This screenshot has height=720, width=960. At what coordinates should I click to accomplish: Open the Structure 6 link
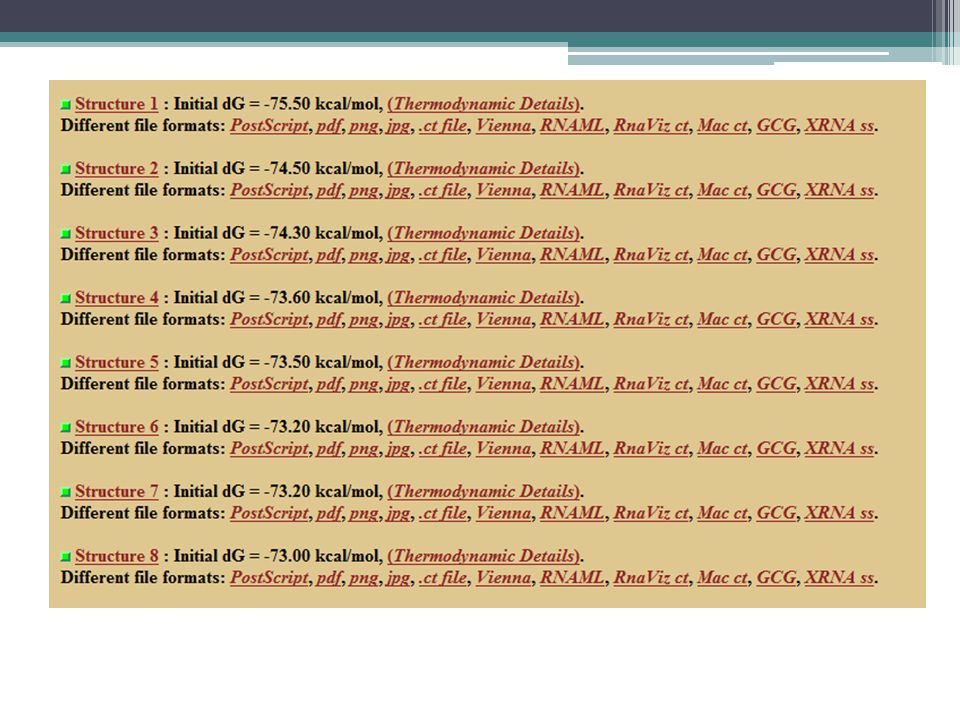116,427
